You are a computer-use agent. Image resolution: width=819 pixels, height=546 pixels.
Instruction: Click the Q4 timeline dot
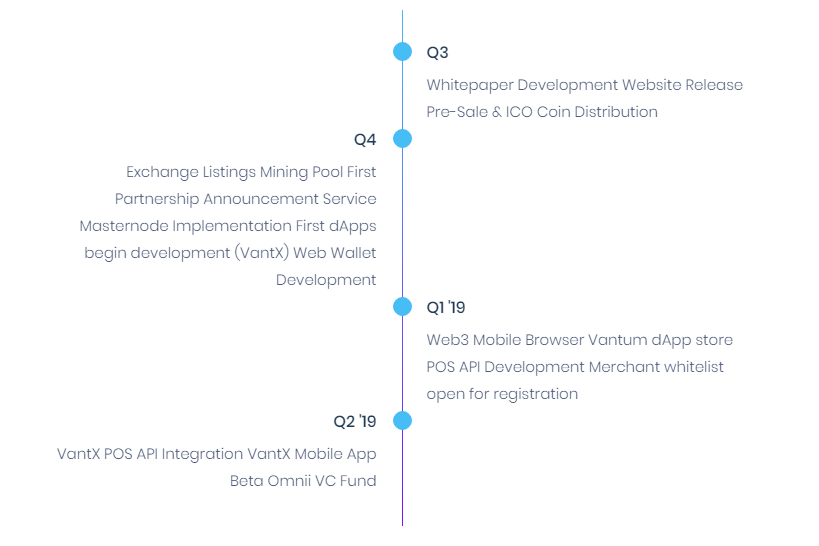pos(402,138)
